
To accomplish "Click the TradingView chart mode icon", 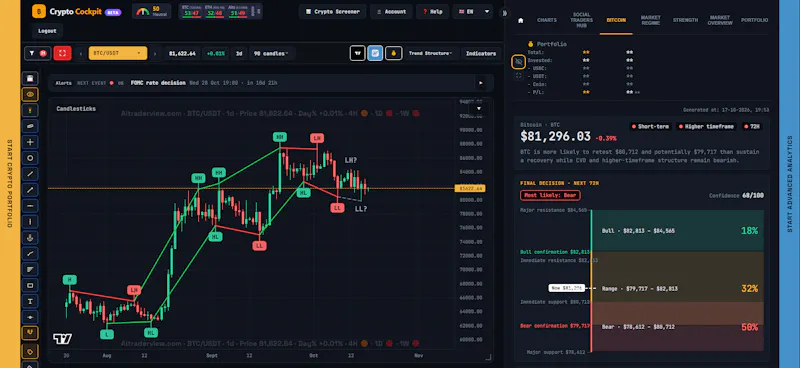I will (358, 53).
